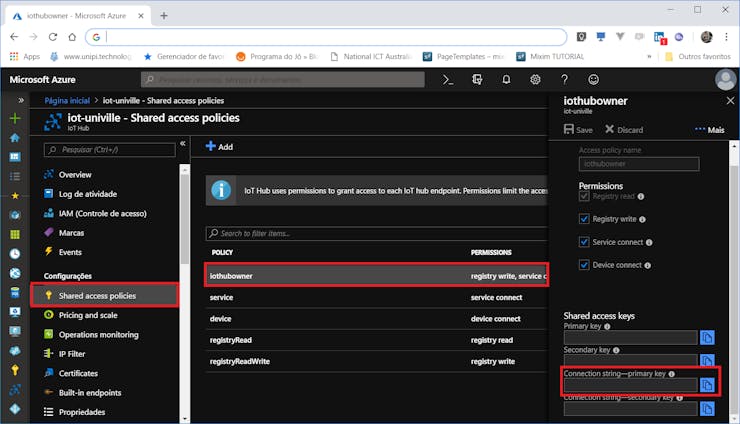
Task: Click the Favorites star in the left rail
Action: pos(15,195)
